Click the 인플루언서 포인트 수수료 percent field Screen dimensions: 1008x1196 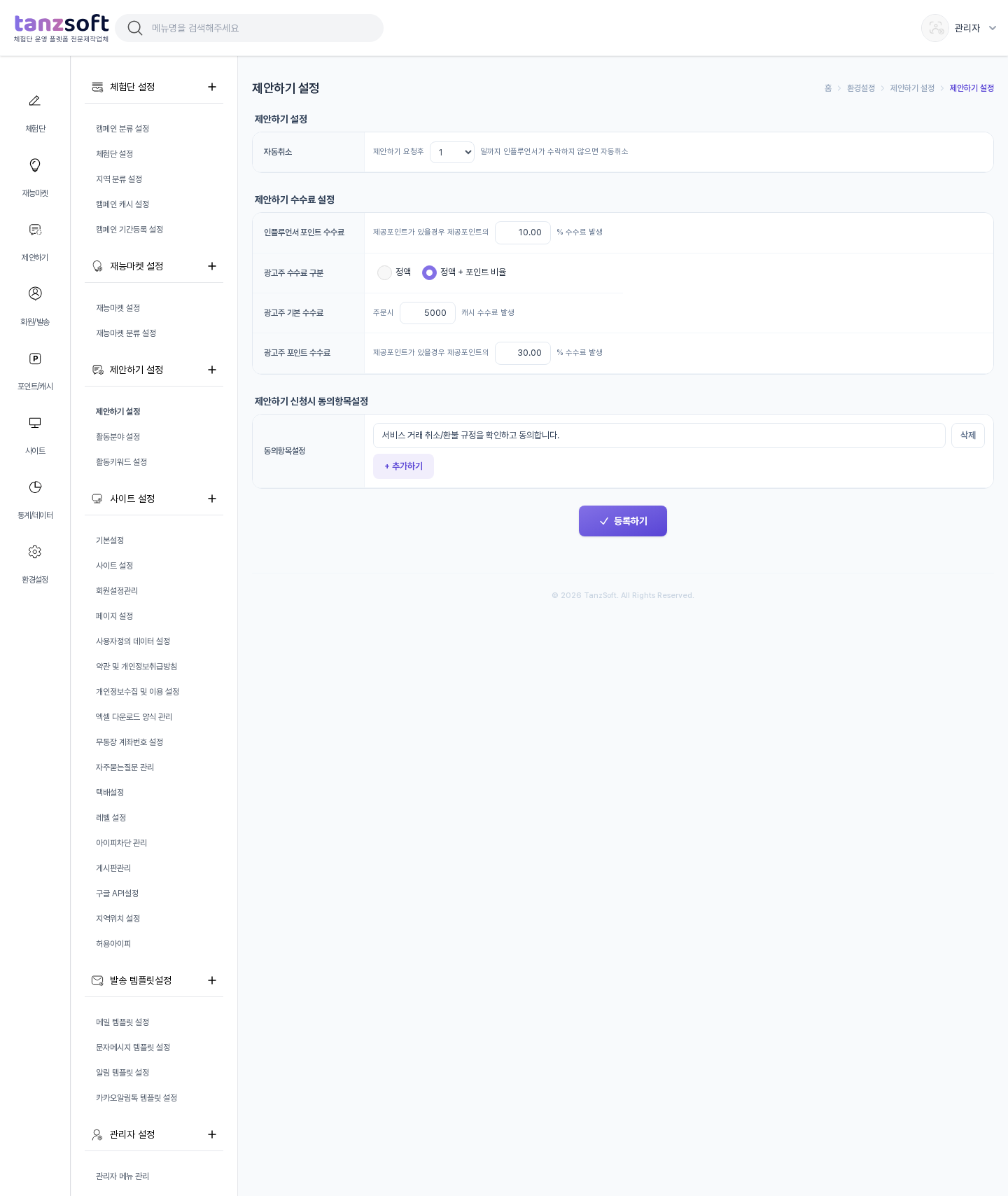(x=523, y=232)
